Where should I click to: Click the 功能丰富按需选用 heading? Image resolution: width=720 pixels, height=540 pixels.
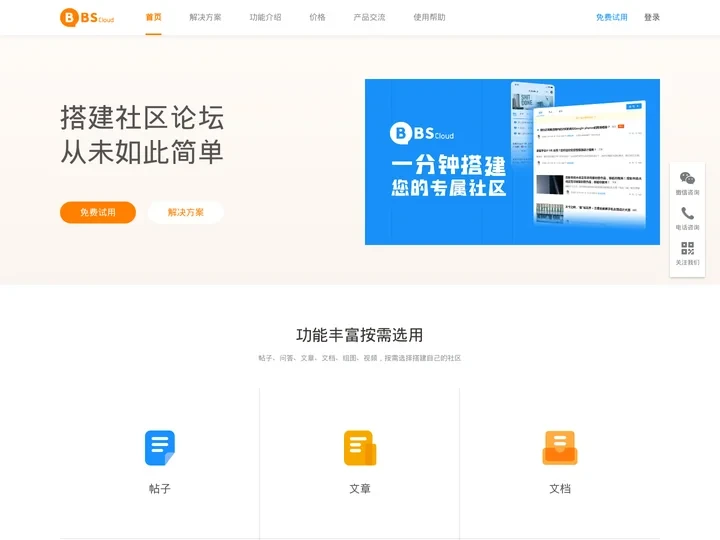tap(360, 335)
